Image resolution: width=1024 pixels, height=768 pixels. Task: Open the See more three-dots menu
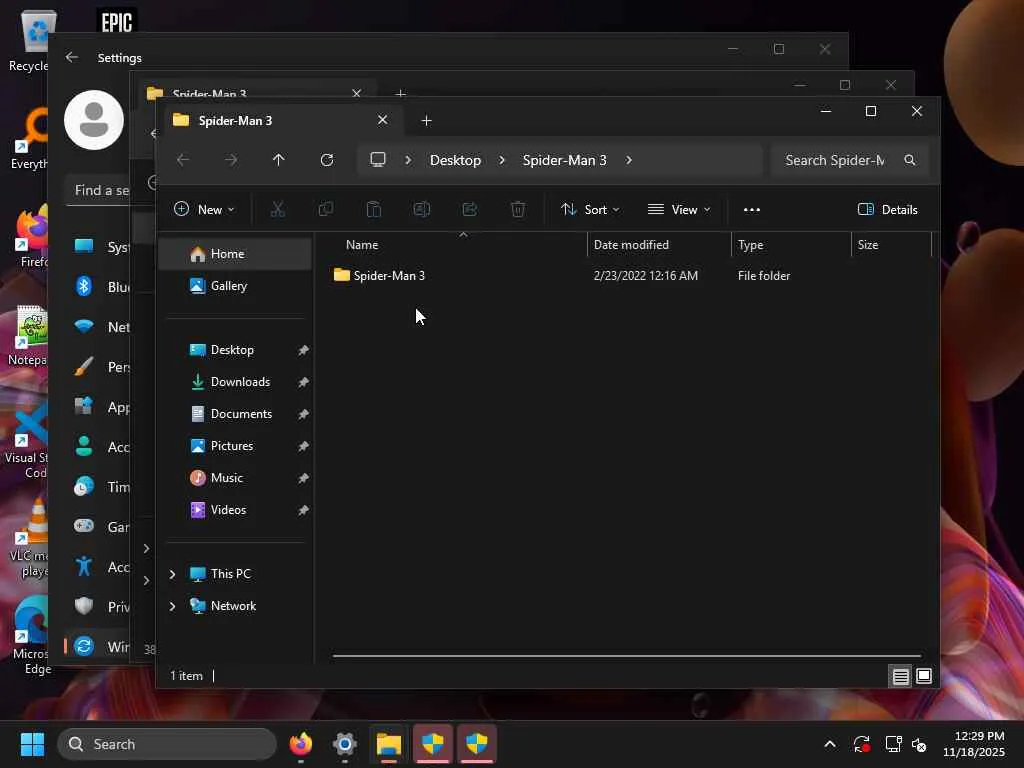pos(752,210)
